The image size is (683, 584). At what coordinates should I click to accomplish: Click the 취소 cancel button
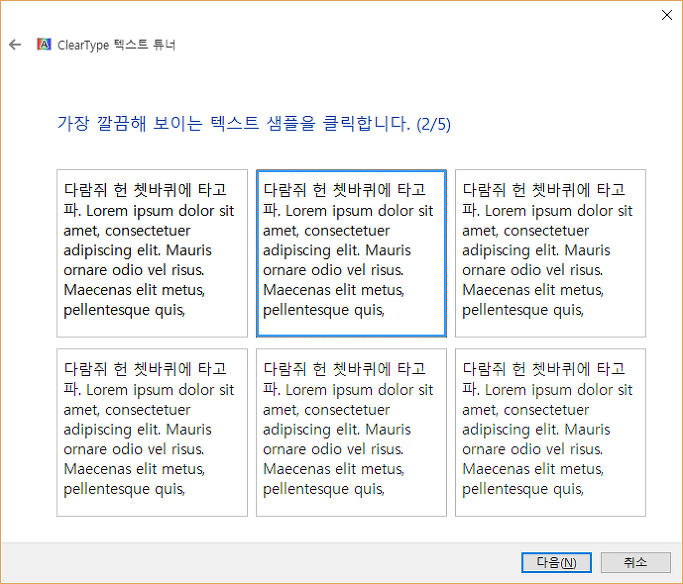coord(636,563)
